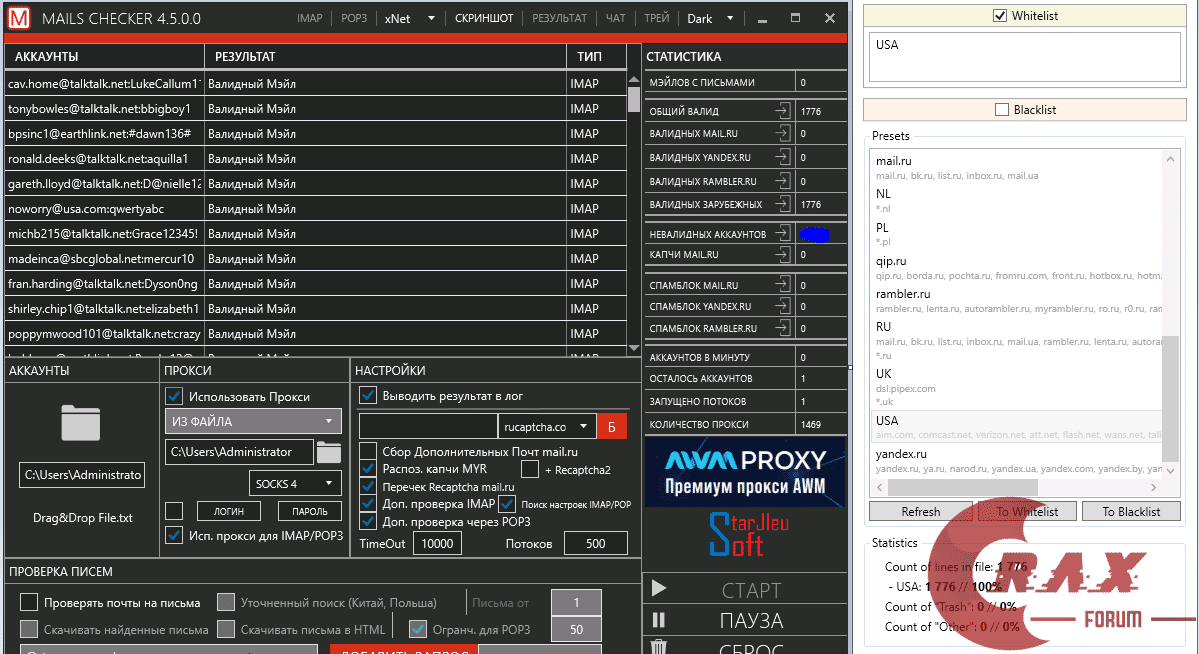Click the Refresh button under Presets
The width and height of the screenshot is (1199, 654).
(920, 511)
